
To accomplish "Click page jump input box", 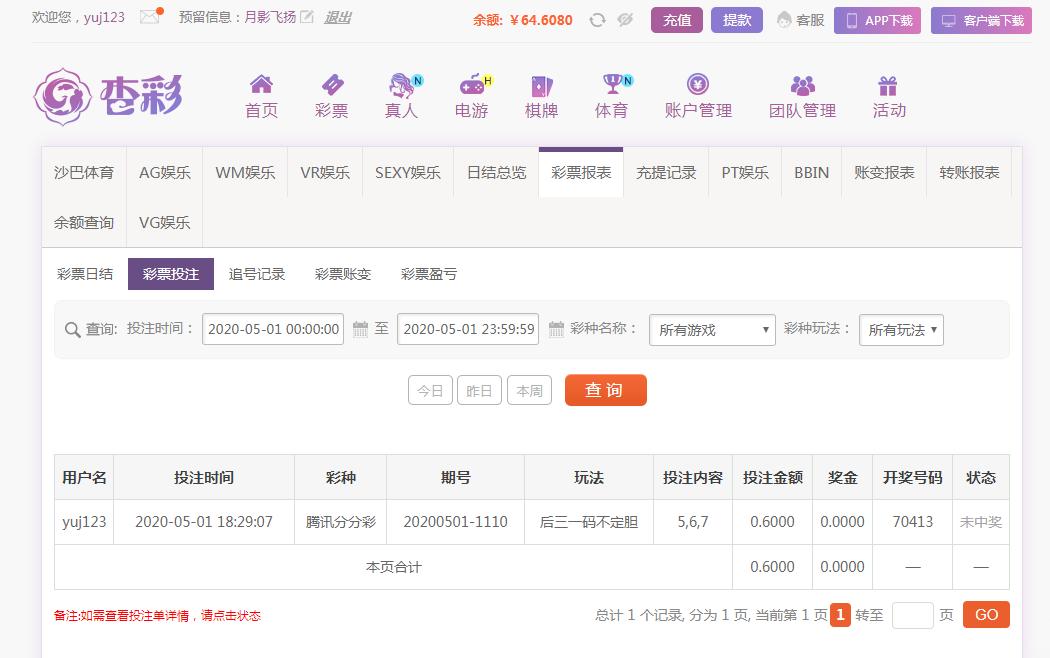I will point(913,614).
